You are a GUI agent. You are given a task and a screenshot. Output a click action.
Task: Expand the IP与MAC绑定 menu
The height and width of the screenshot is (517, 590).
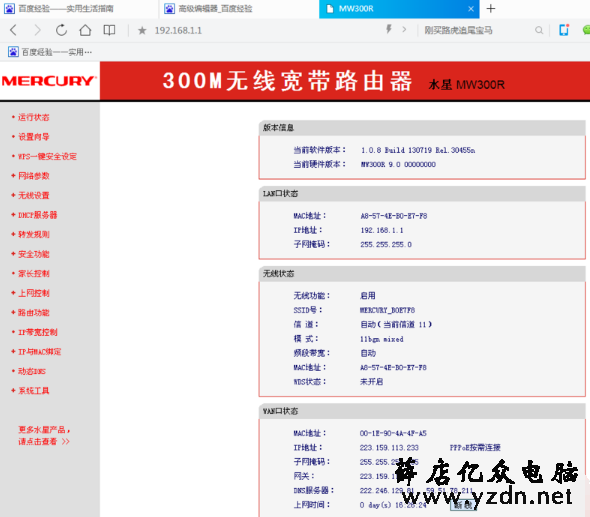[40, 352]
